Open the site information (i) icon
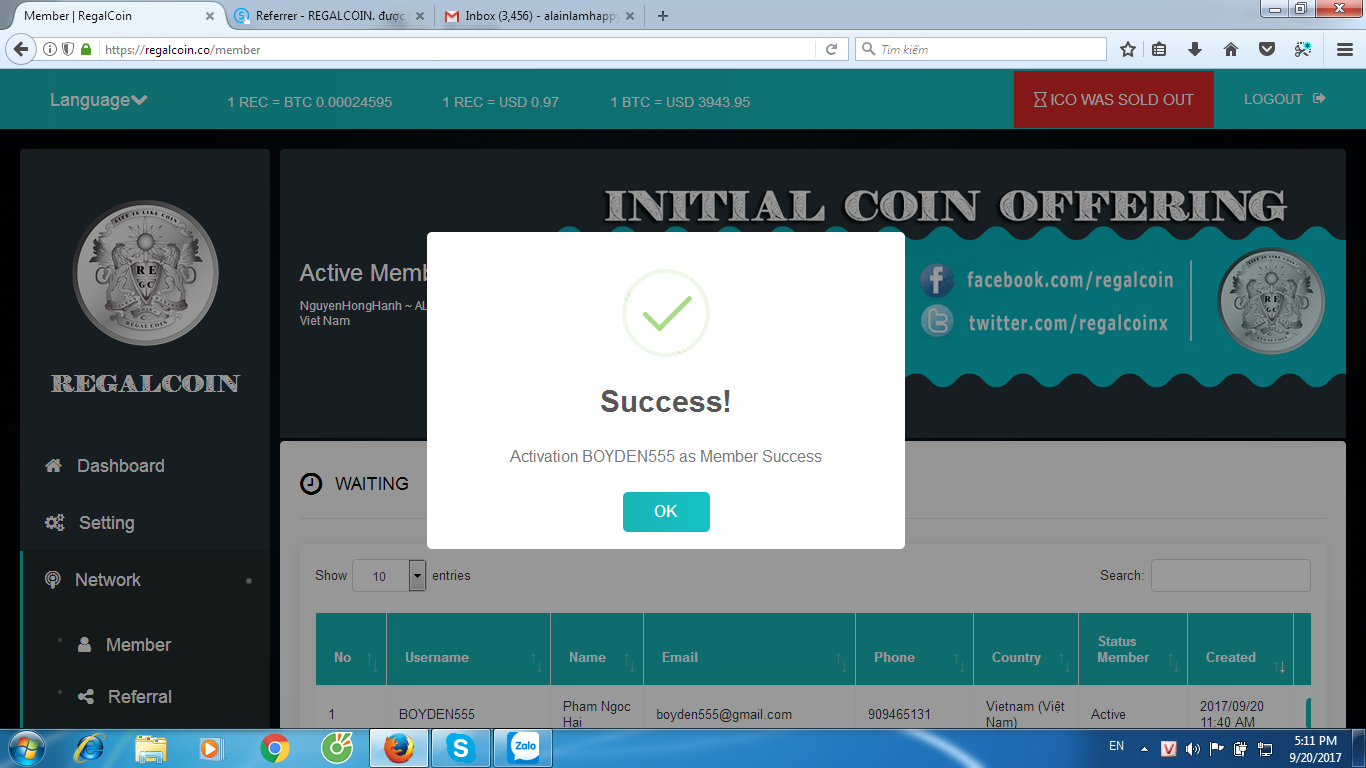This screenshot has height=768, width=1366. tap(50, 49)
